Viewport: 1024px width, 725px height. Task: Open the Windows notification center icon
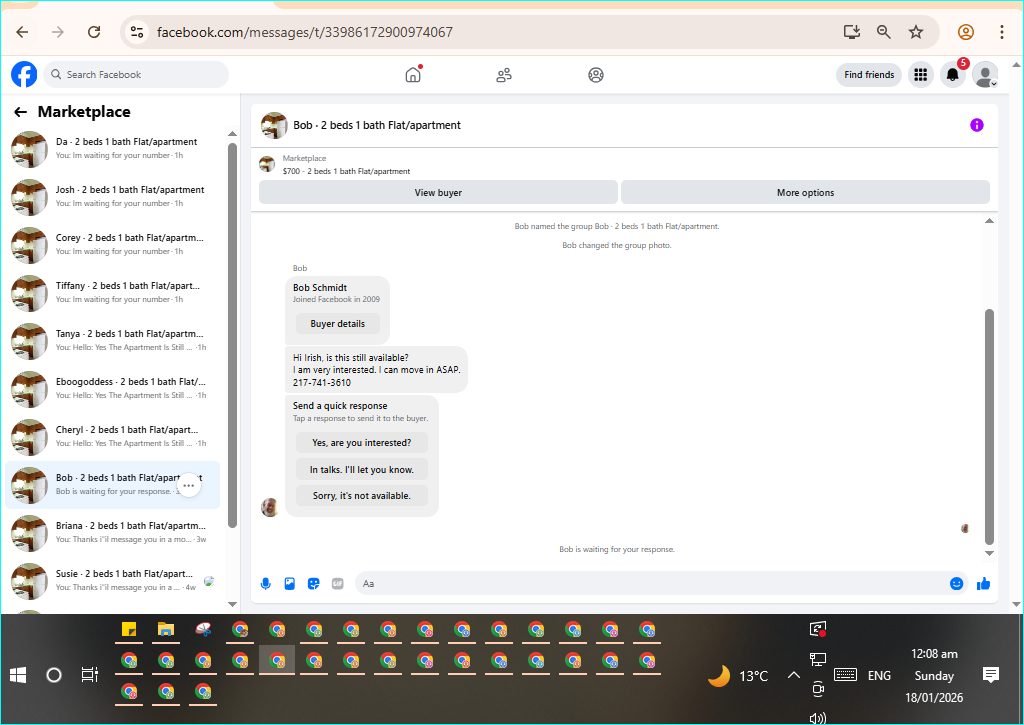990,675
